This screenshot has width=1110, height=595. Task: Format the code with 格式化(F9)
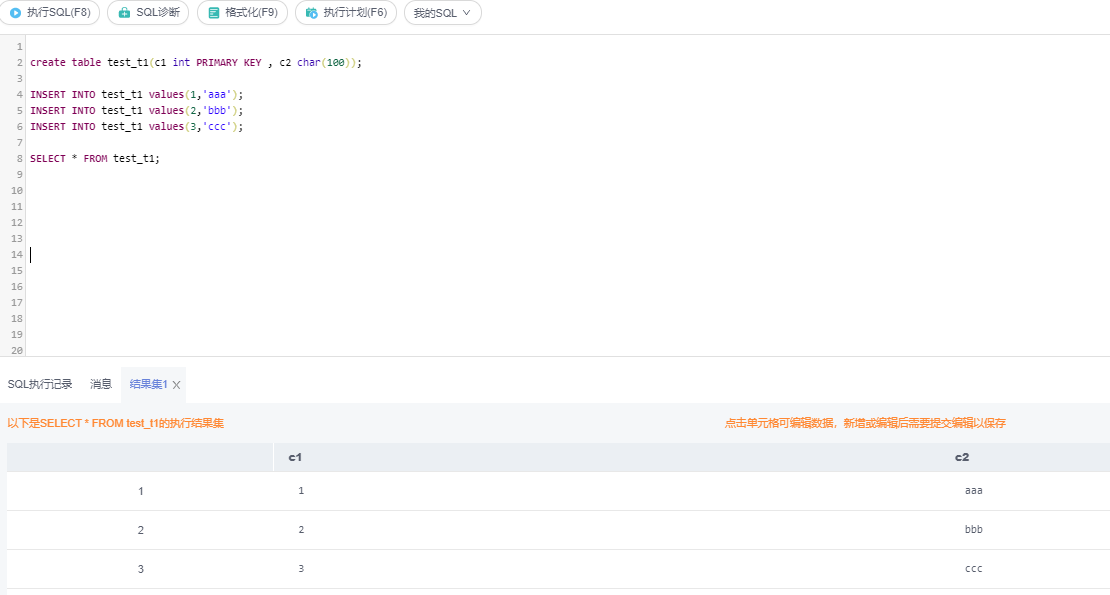point(242,13)
